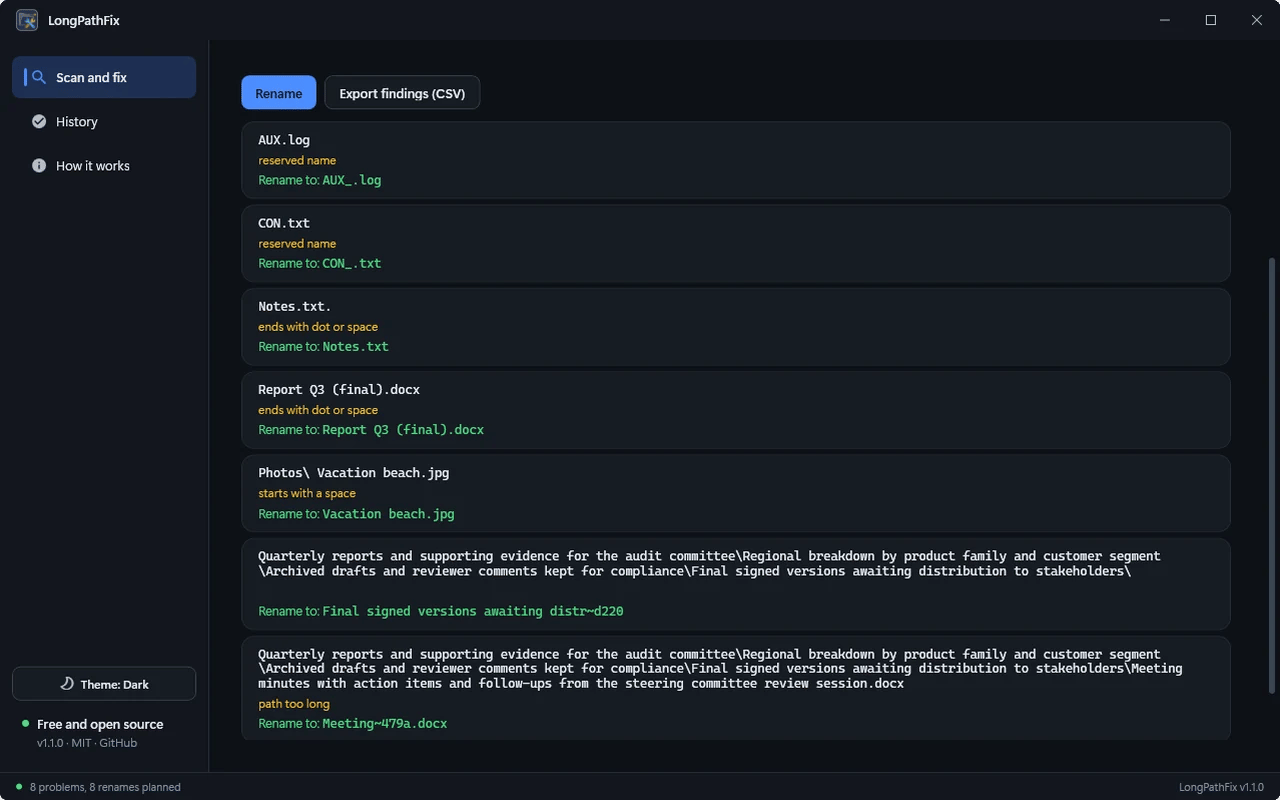Click the magnifier icon beside Scan and fix
The image size is (1280, 800).
39,77
